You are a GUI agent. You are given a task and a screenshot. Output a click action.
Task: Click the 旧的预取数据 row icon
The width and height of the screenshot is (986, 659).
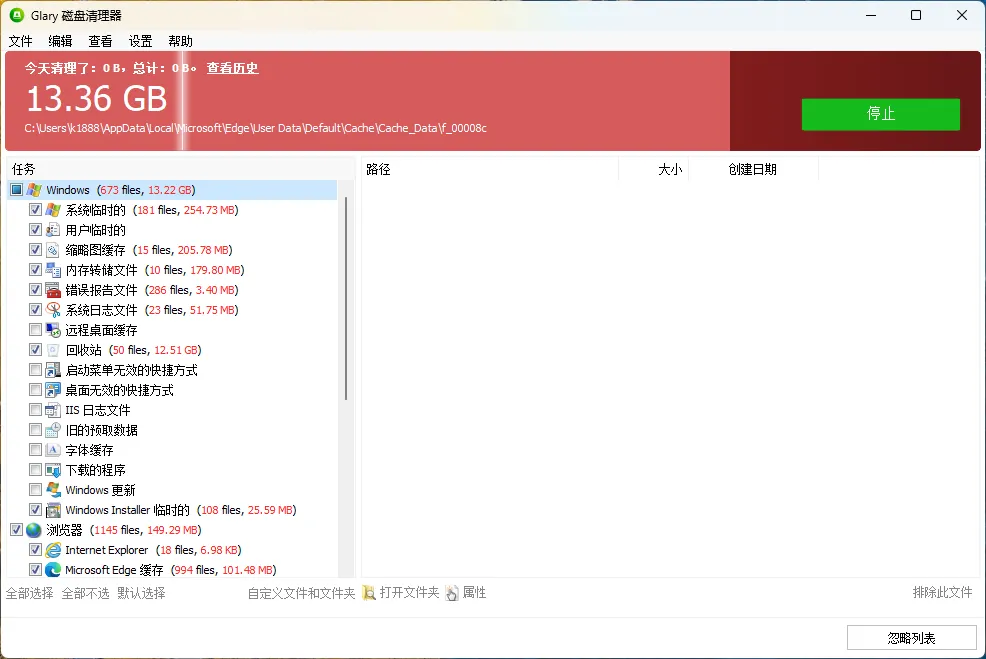click(x=53, y=430)
